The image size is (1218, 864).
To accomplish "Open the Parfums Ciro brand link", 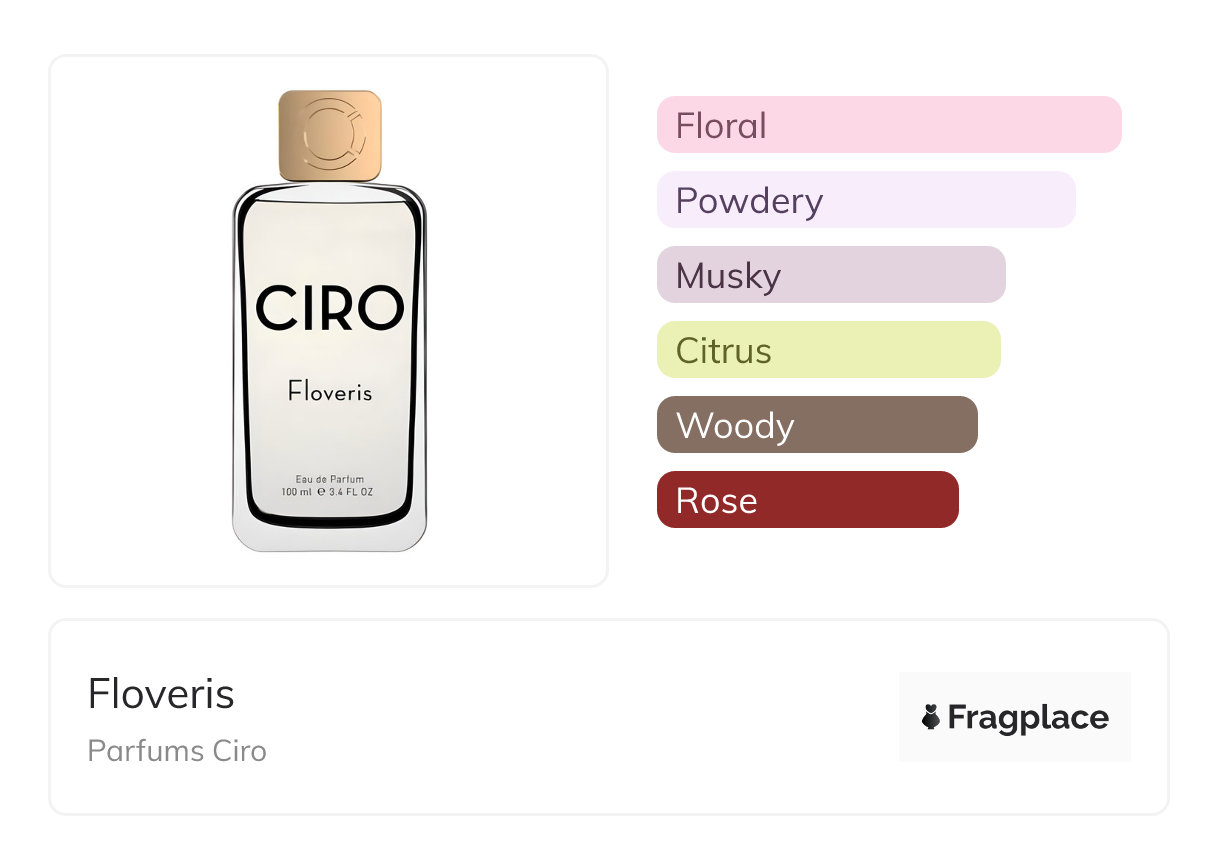I will pos(177,750).
